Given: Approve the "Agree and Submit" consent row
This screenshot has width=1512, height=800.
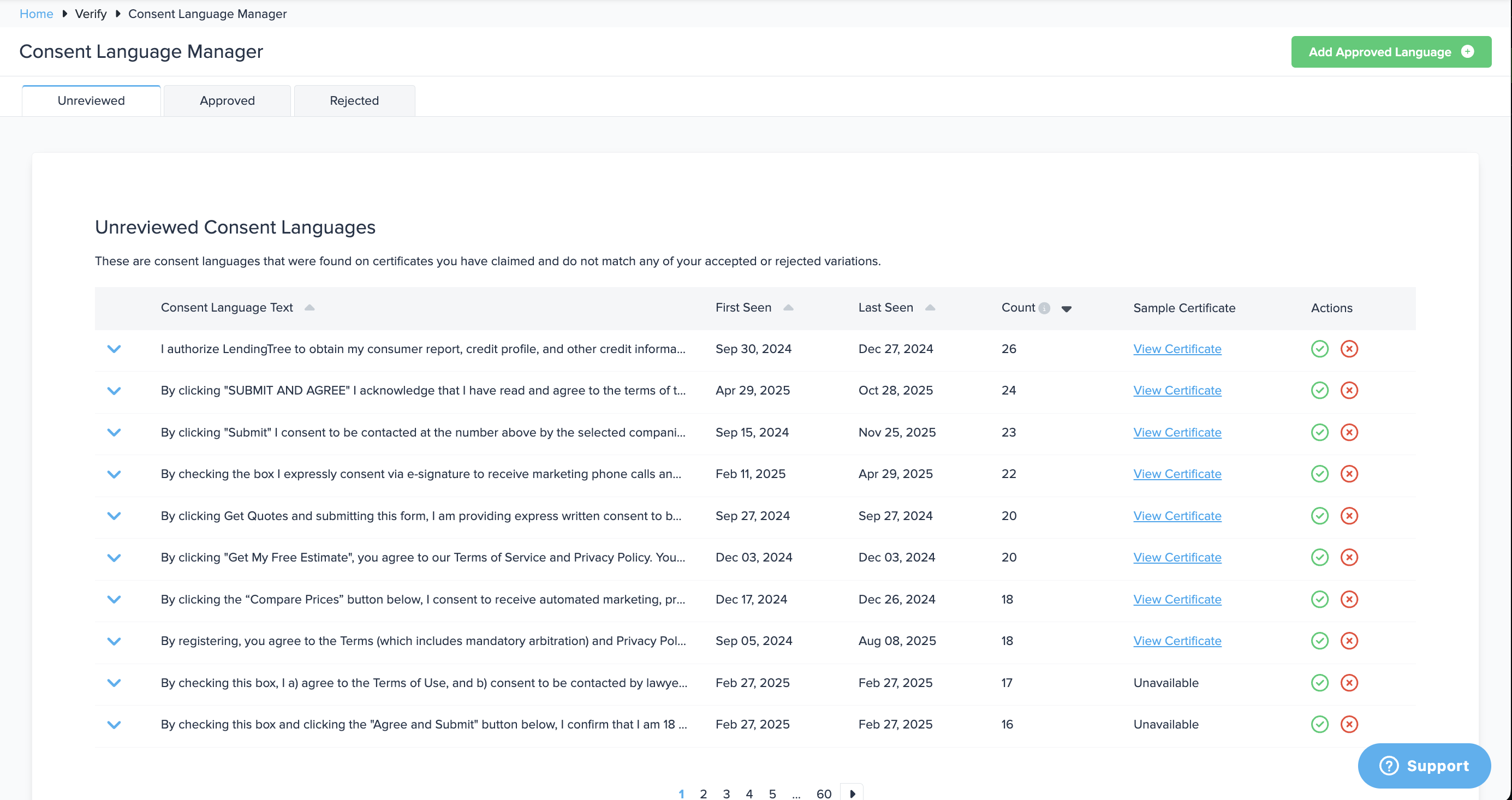Looking at the screenshot, I should 1319,724.
